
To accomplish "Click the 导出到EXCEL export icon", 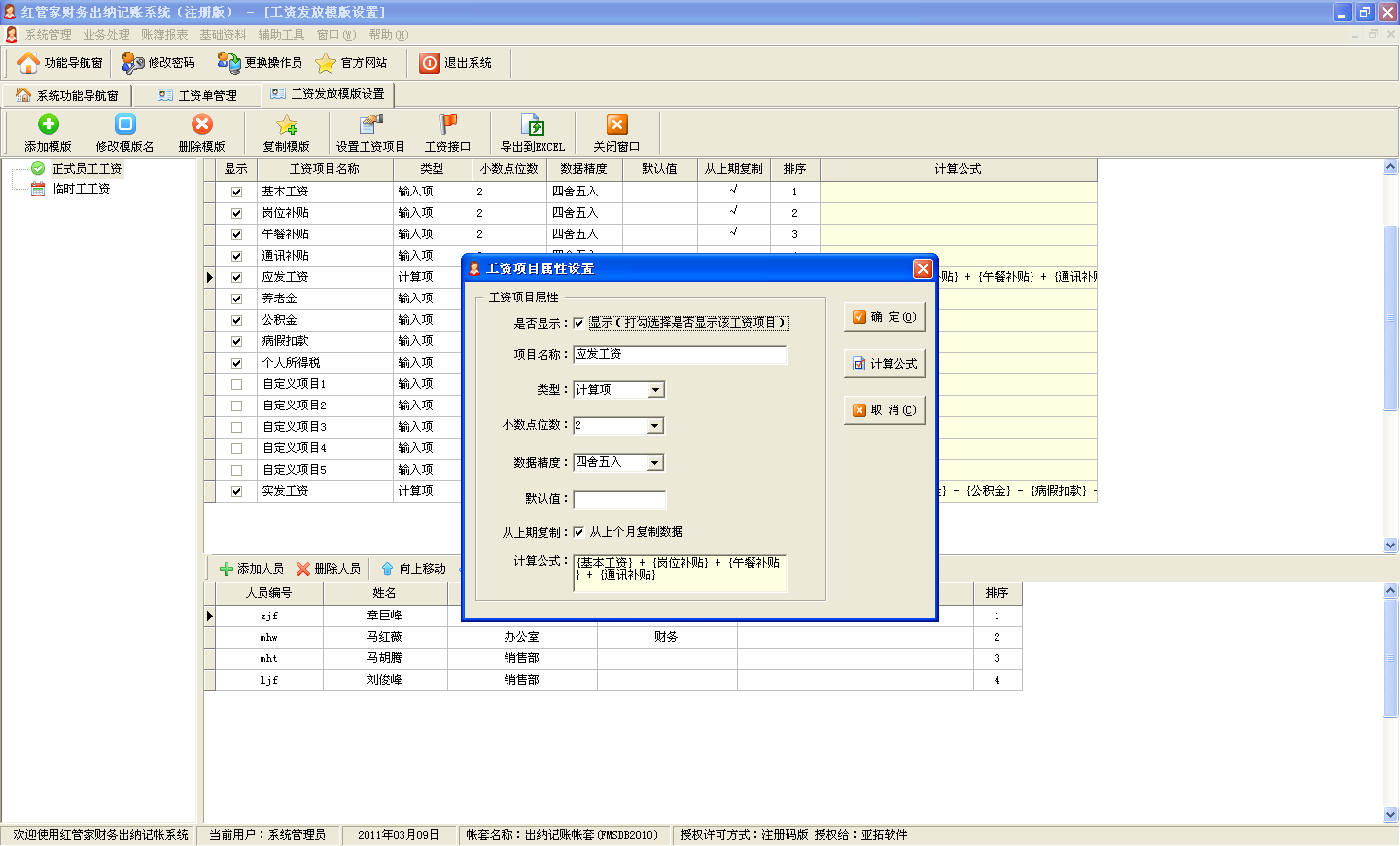I will click(x=532, y=124).
